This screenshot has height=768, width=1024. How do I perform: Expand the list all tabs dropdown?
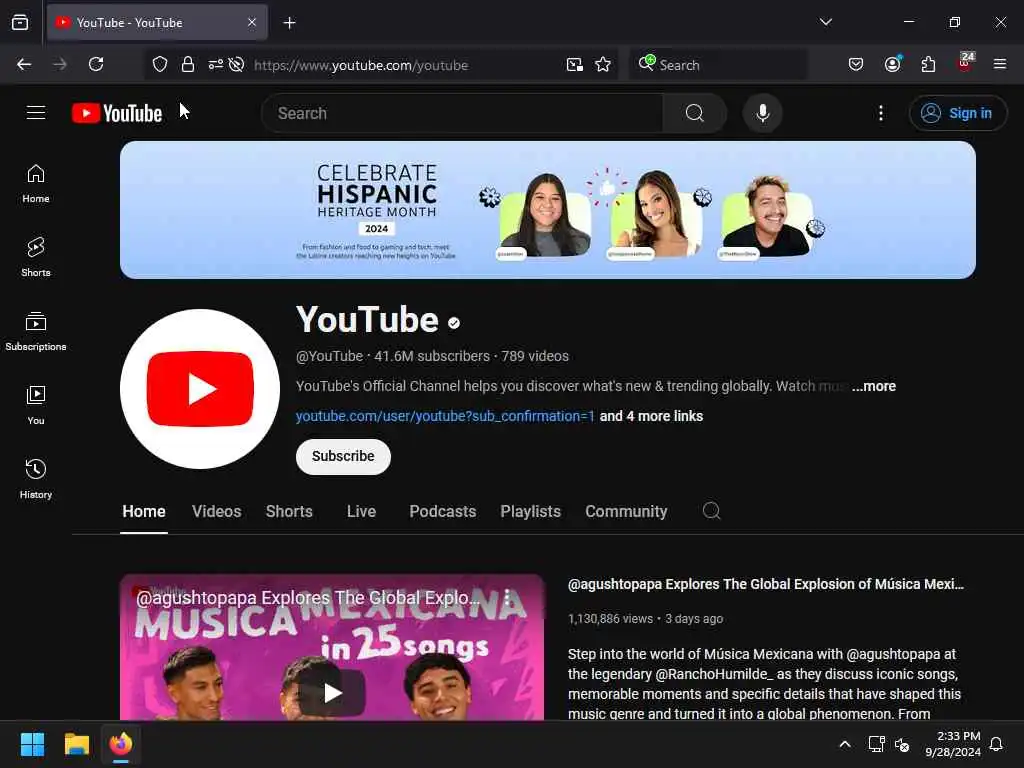coord(825,22)
